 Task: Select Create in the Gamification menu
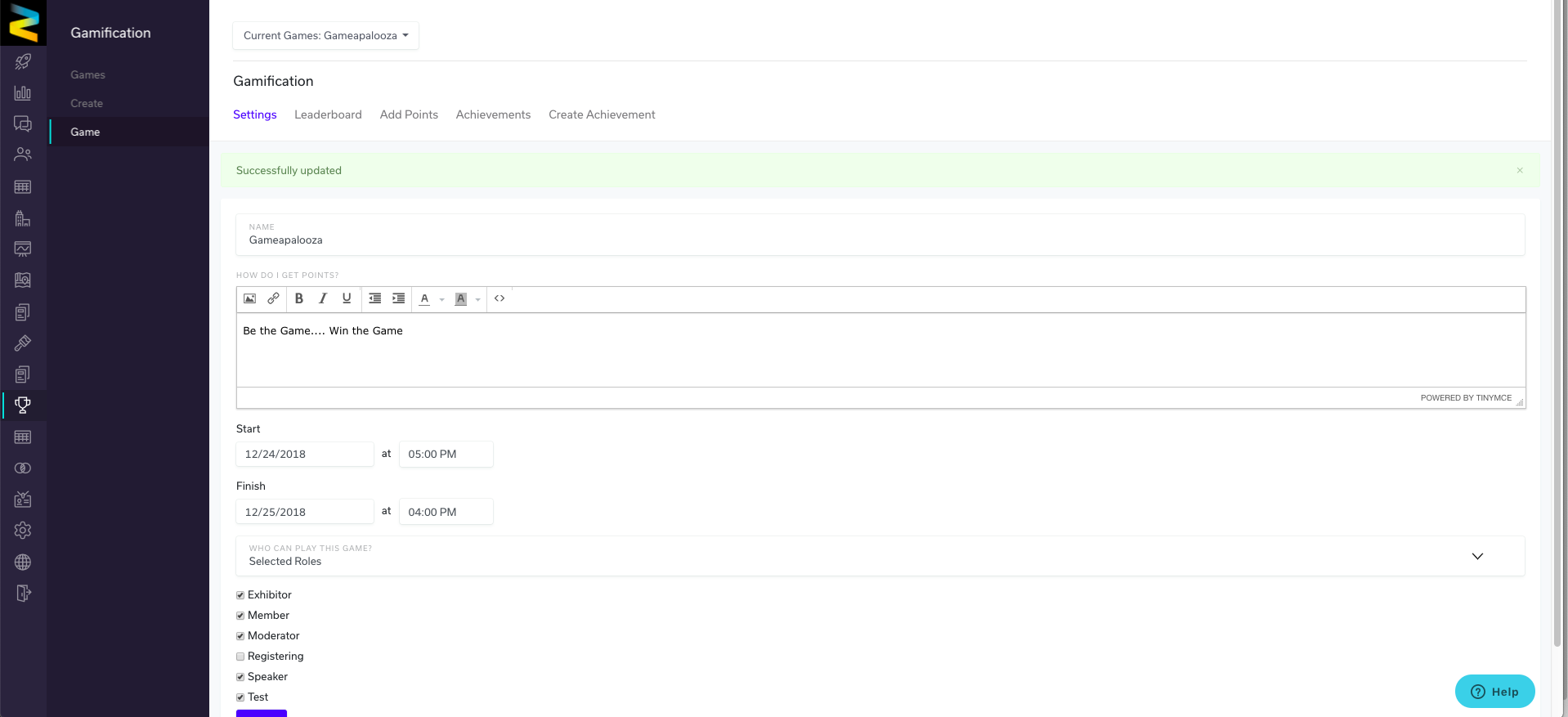(x=87, y=103)
